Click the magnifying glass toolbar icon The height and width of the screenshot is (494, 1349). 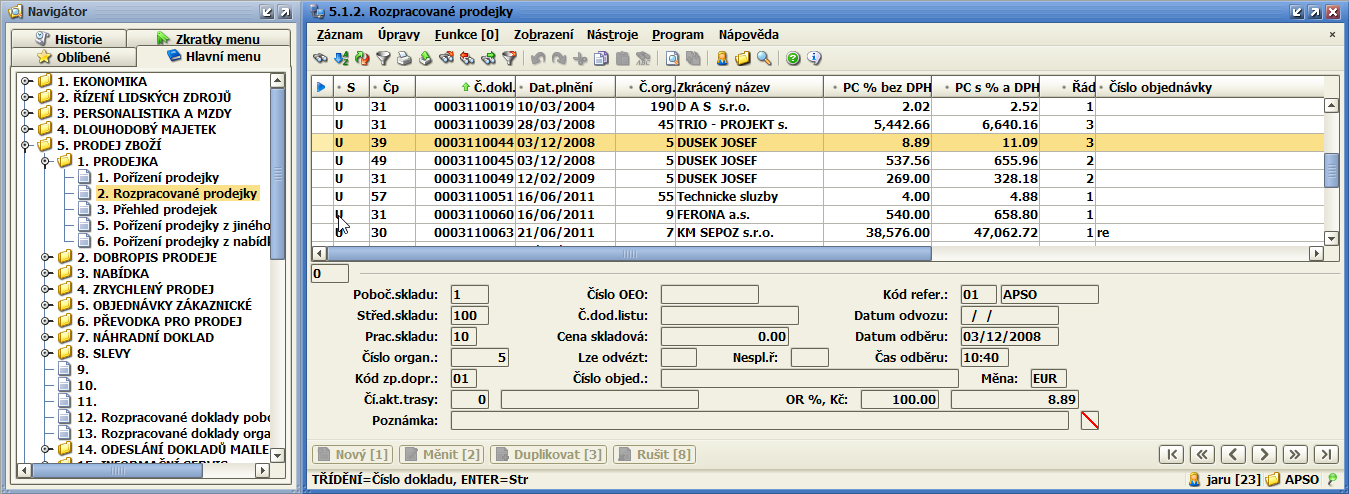(764, 58)
